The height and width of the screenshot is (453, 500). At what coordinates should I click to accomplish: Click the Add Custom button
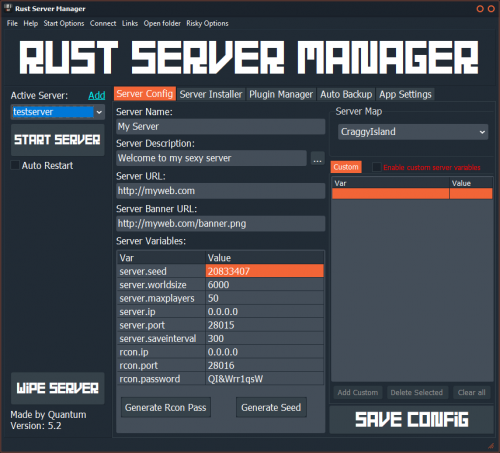[358, 392]
